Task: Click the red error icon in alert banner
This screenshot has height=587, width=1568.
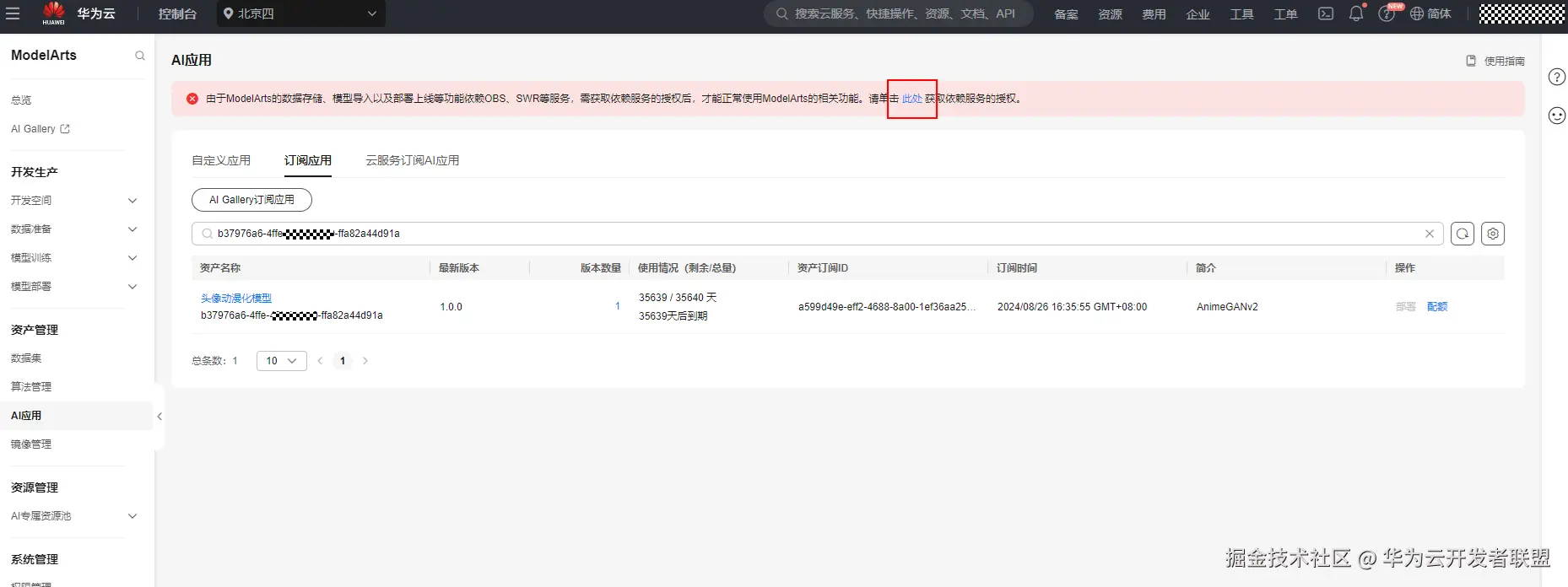Action: tap(192, 99)
